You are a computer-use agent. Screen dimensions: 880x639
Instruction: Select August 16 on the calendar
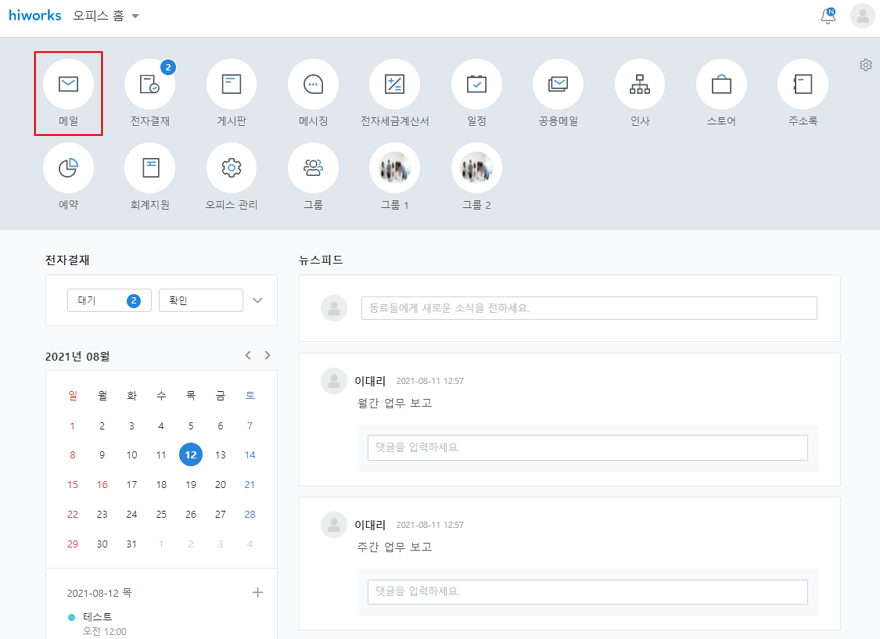[102, 485]
